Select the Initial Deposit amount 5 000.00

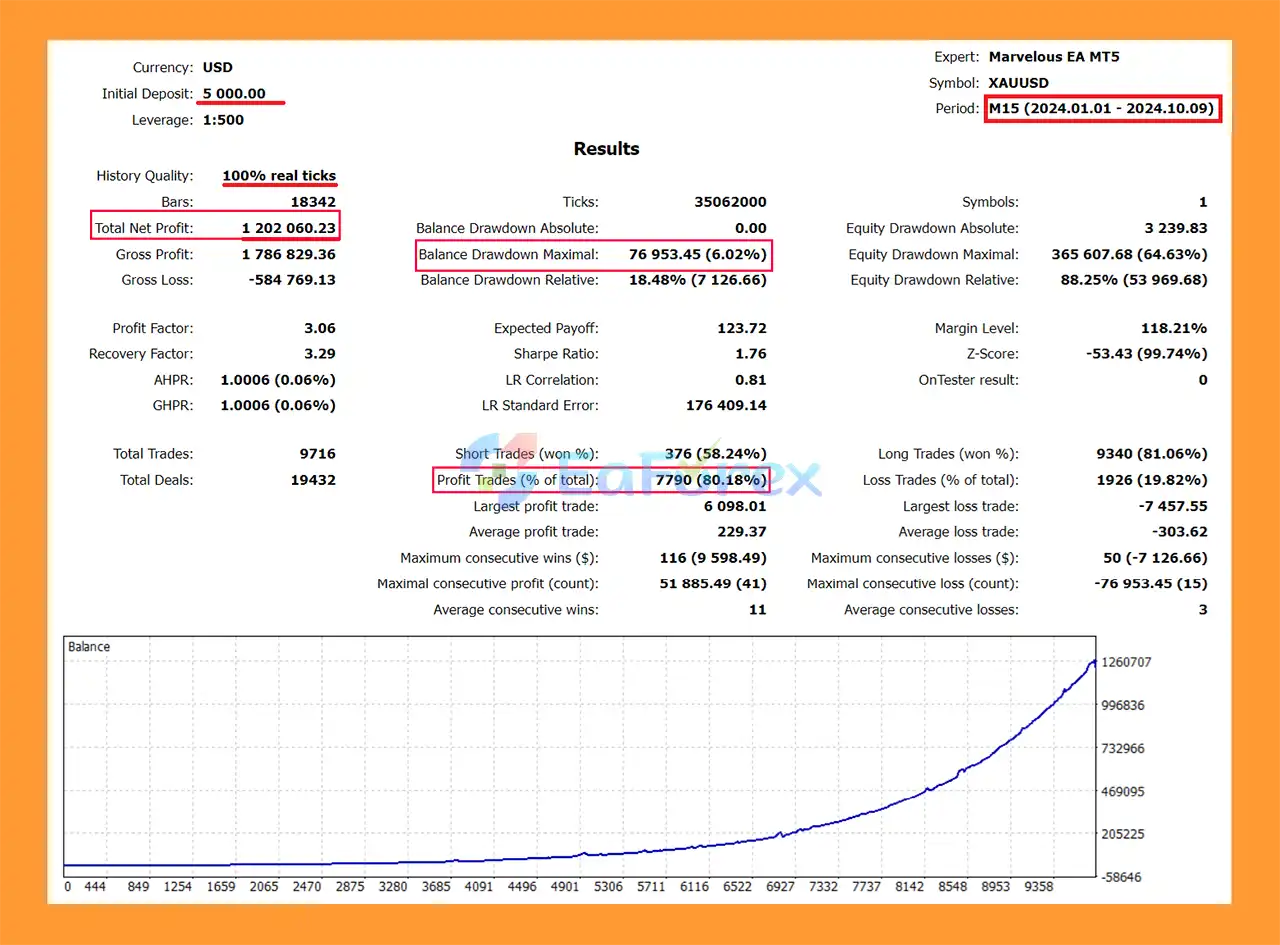coord(234,94)
